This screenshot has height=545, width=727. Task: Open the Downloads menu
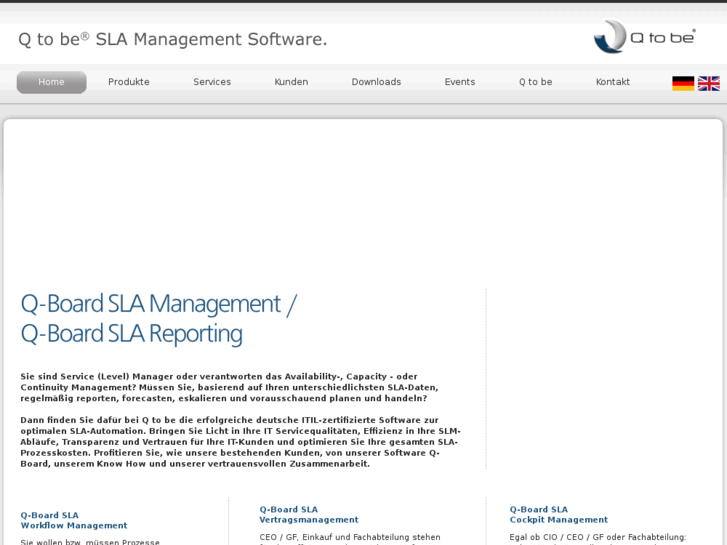(376, 82)
